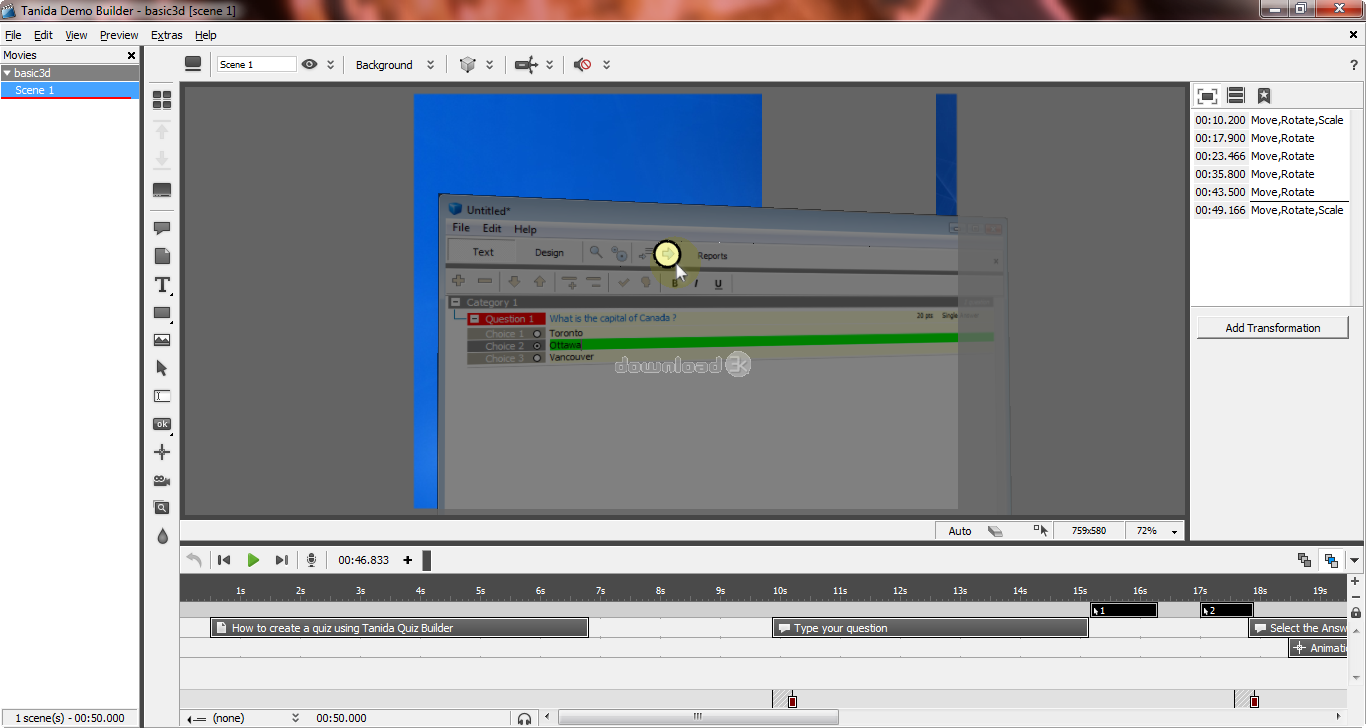Screen dimensions: 1366x728
Task: Pick the image insert tool
Action: 162,340
